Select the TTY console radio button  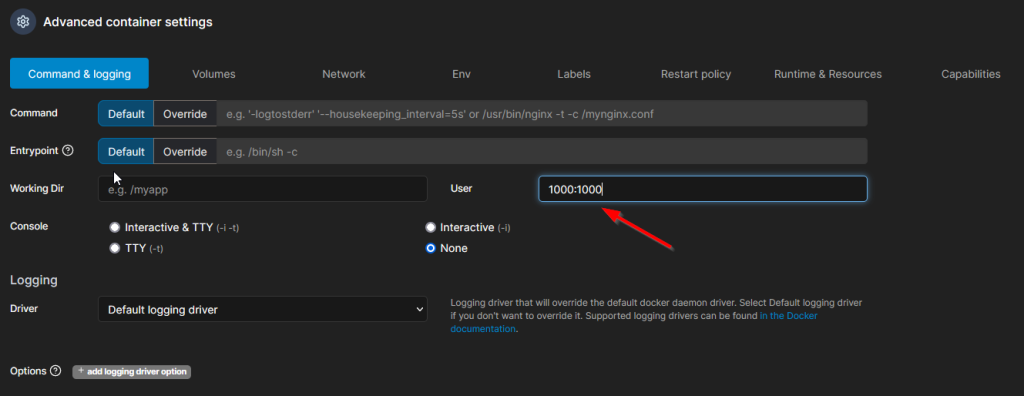point(115,248)
